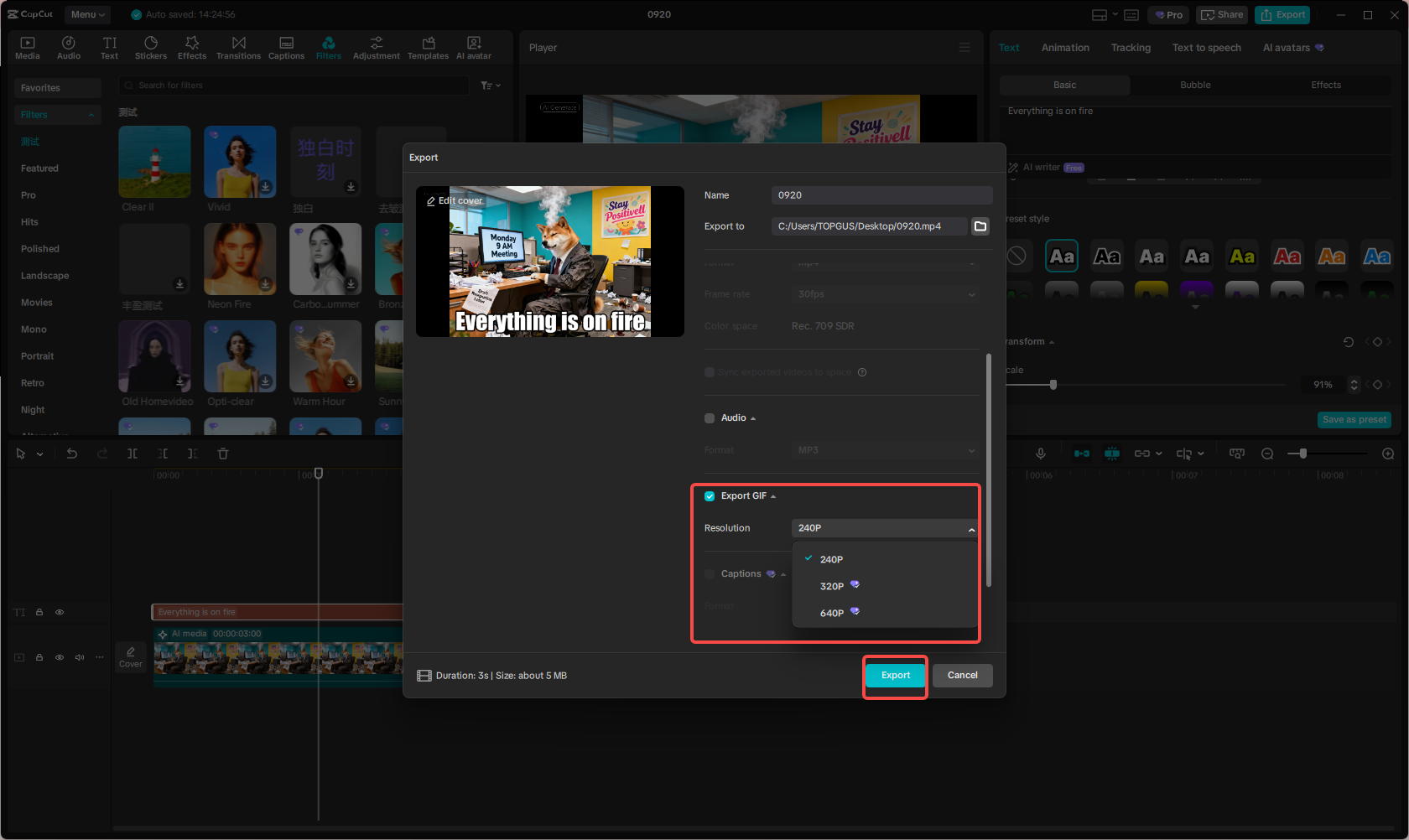1409x840 pixels.
Task: Click the Name input field with 0920
Action: pos(881,195)
